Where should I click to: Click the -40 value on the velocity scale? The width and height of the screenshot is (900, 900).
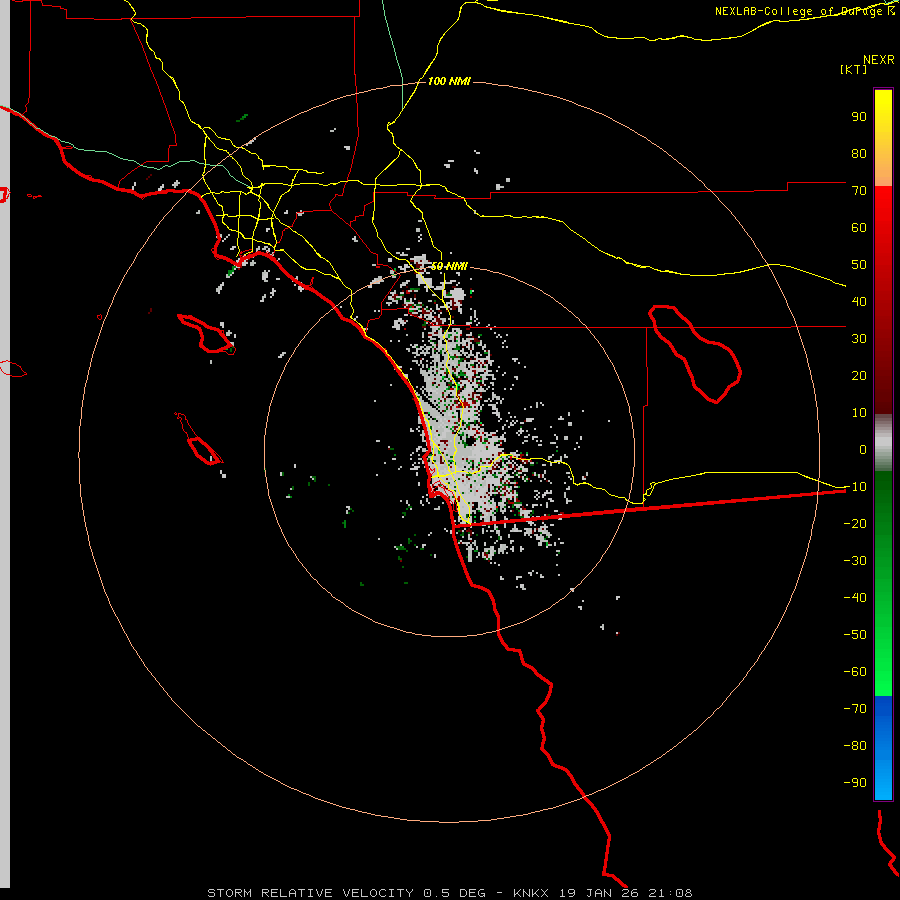coord(855,598)
